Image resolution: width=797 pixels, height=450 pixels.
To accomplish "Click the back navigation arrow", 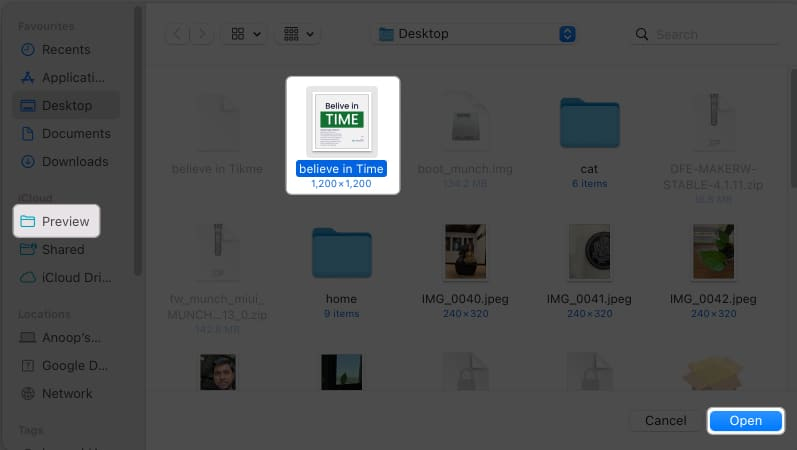I will [x=178, y=34].
